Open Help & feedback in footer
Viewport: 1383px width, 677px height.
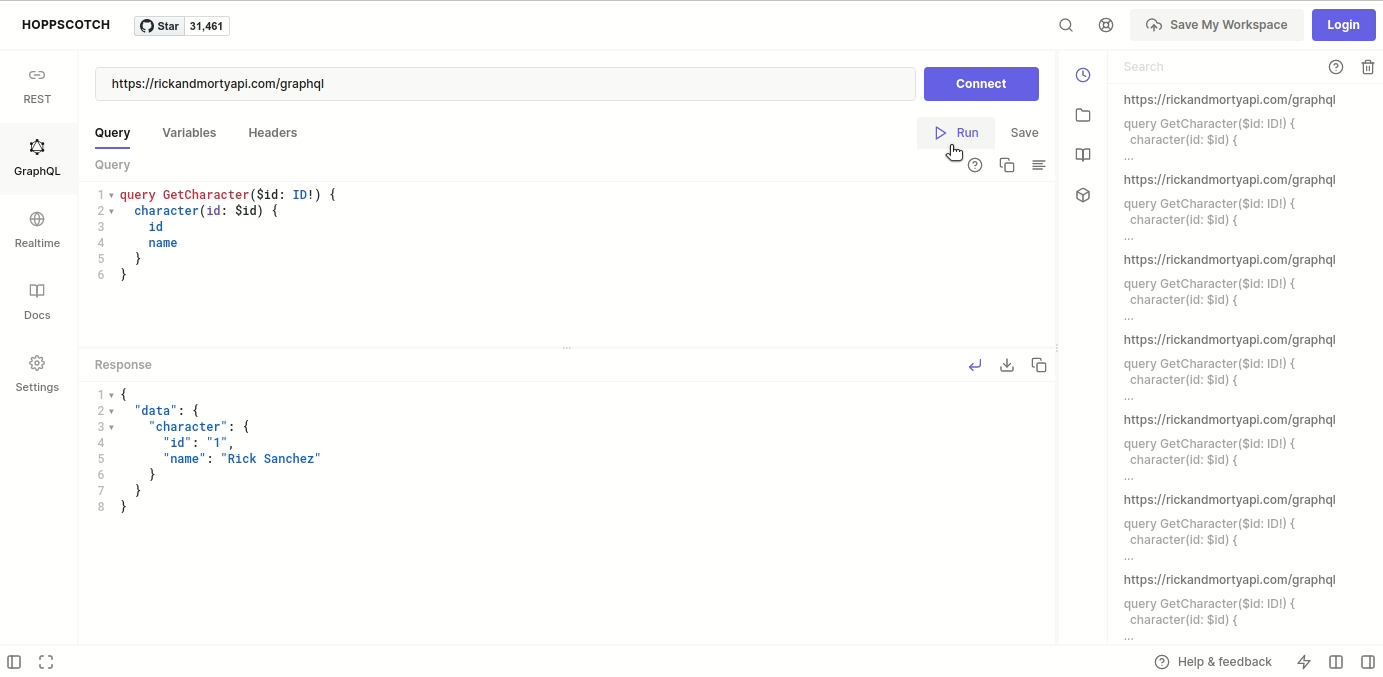click(1213, 662)
